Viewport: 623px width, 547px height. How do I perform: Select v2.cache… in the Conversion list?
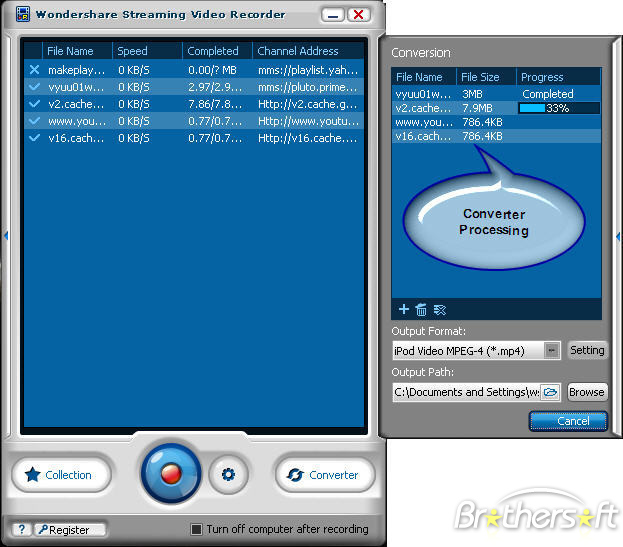[x=423, y=108]
